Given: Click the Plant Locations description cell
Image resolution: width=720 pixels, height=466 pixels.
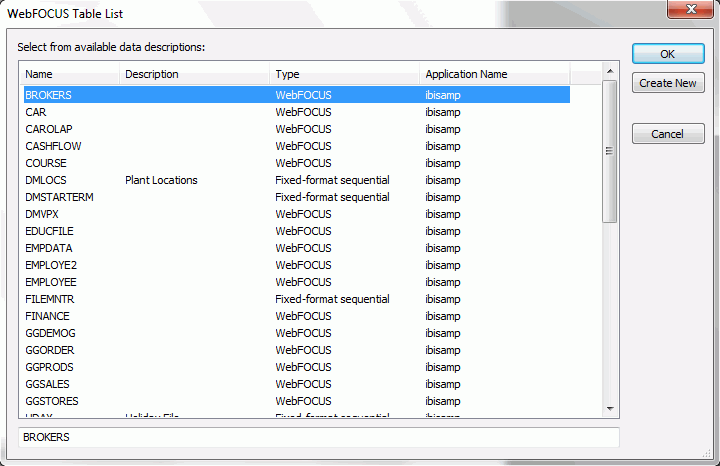Looking at the screenshot, I should (x=161, y=180).
